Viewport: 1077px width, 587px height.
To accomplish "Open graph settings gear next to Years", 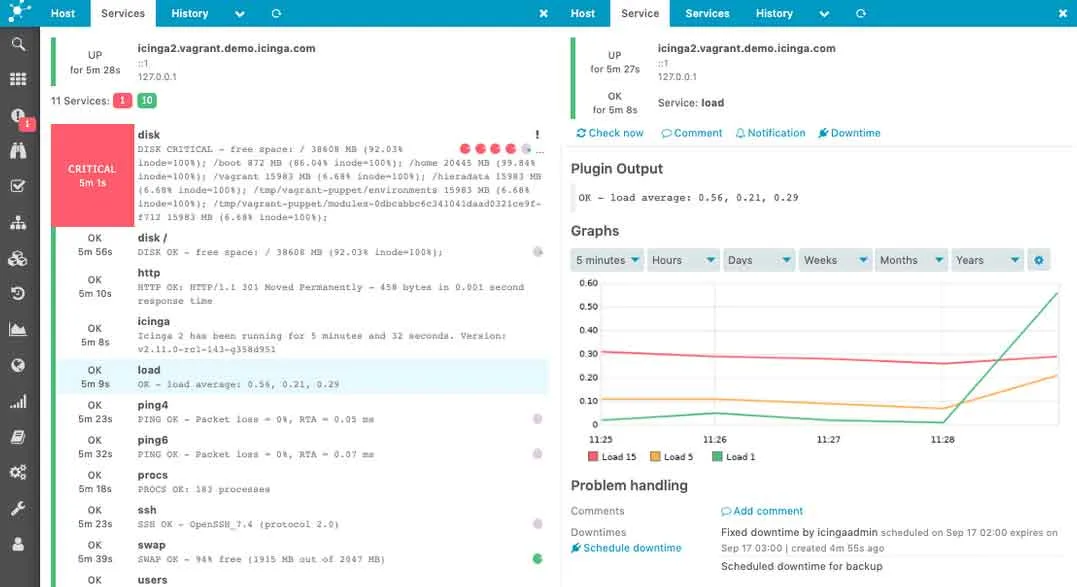I will point(1039,260).
